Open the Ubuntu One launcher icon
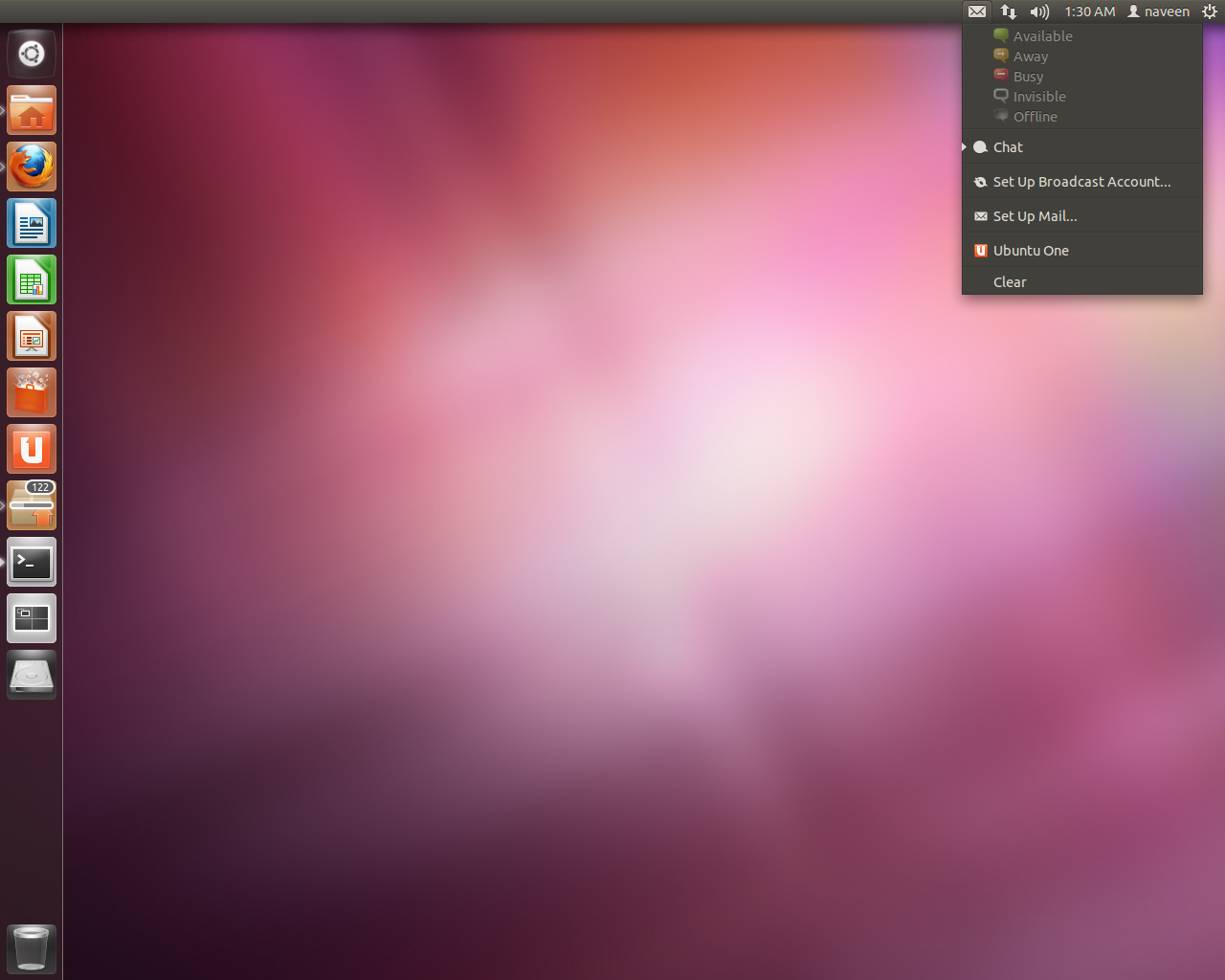 coord(31,449)
